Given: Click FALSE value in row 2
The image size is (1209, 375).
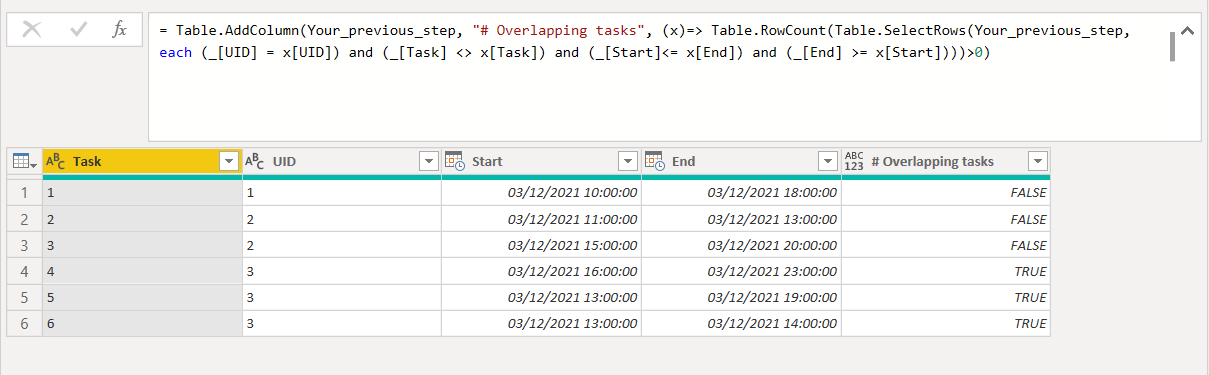Looking at the screenshot, I should click(x=1028, y=219).
